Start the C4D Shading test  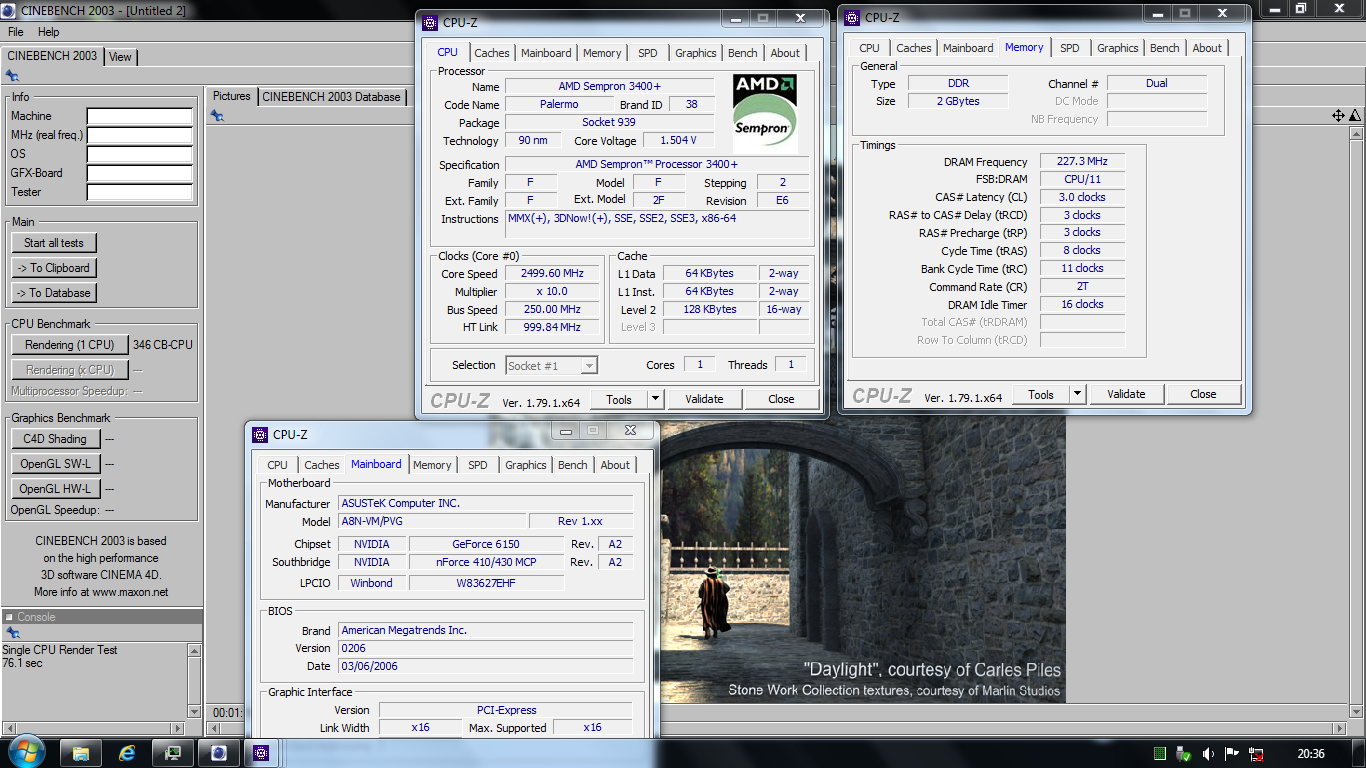[x=55, y=439]
